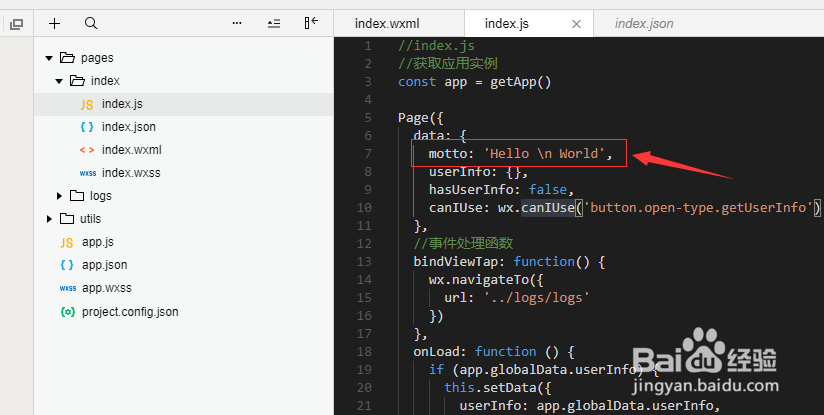Click the '//获取应用实例' comment line

point(448,64)
